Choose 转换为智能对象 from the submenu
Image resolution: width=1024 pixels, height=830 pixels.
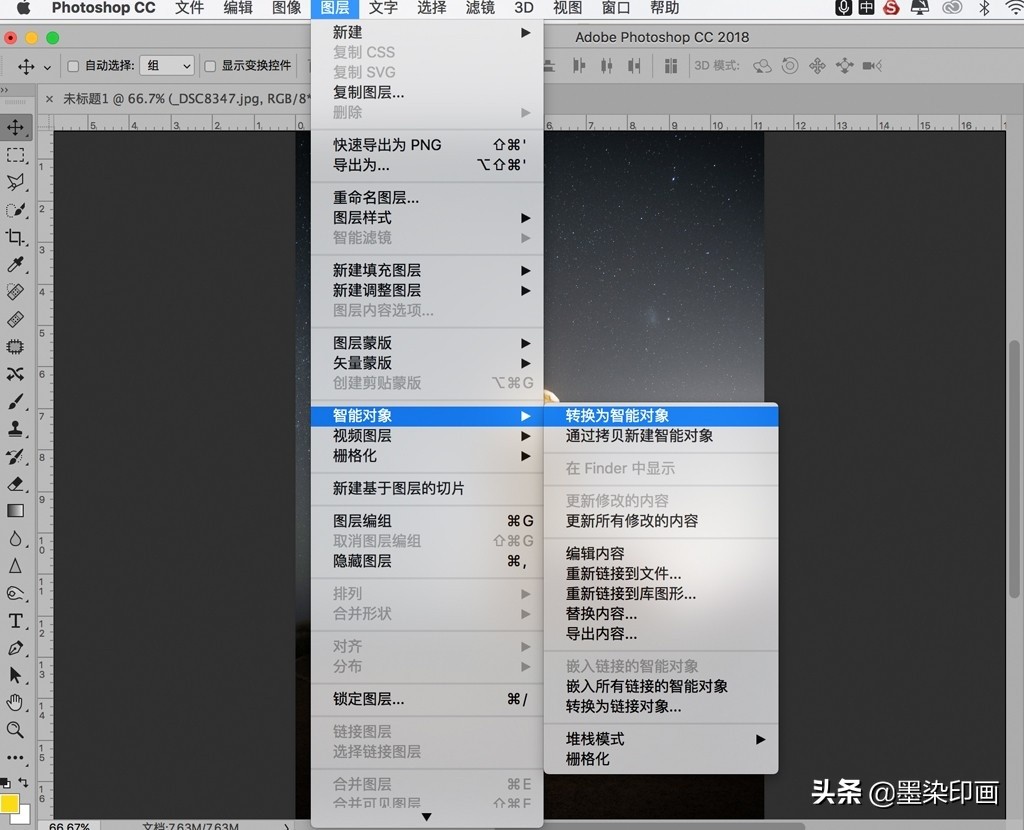pos(620,415)
